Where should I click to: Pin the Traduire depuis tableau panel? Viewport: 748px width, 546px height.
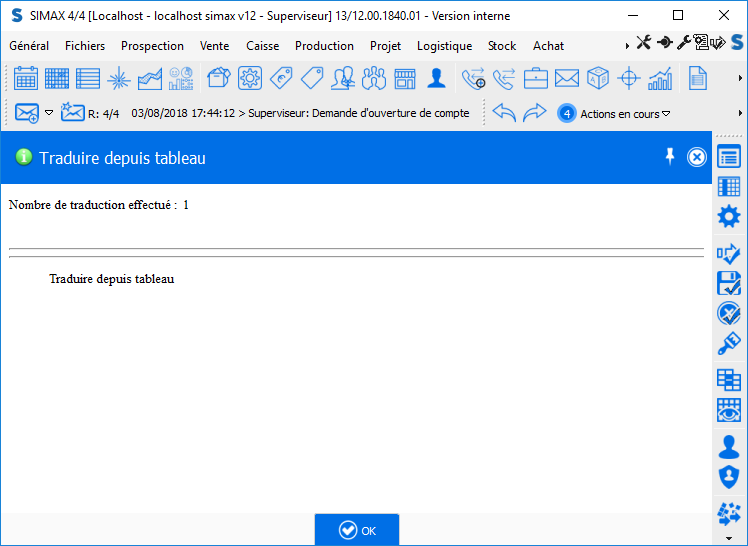(670, 156)
